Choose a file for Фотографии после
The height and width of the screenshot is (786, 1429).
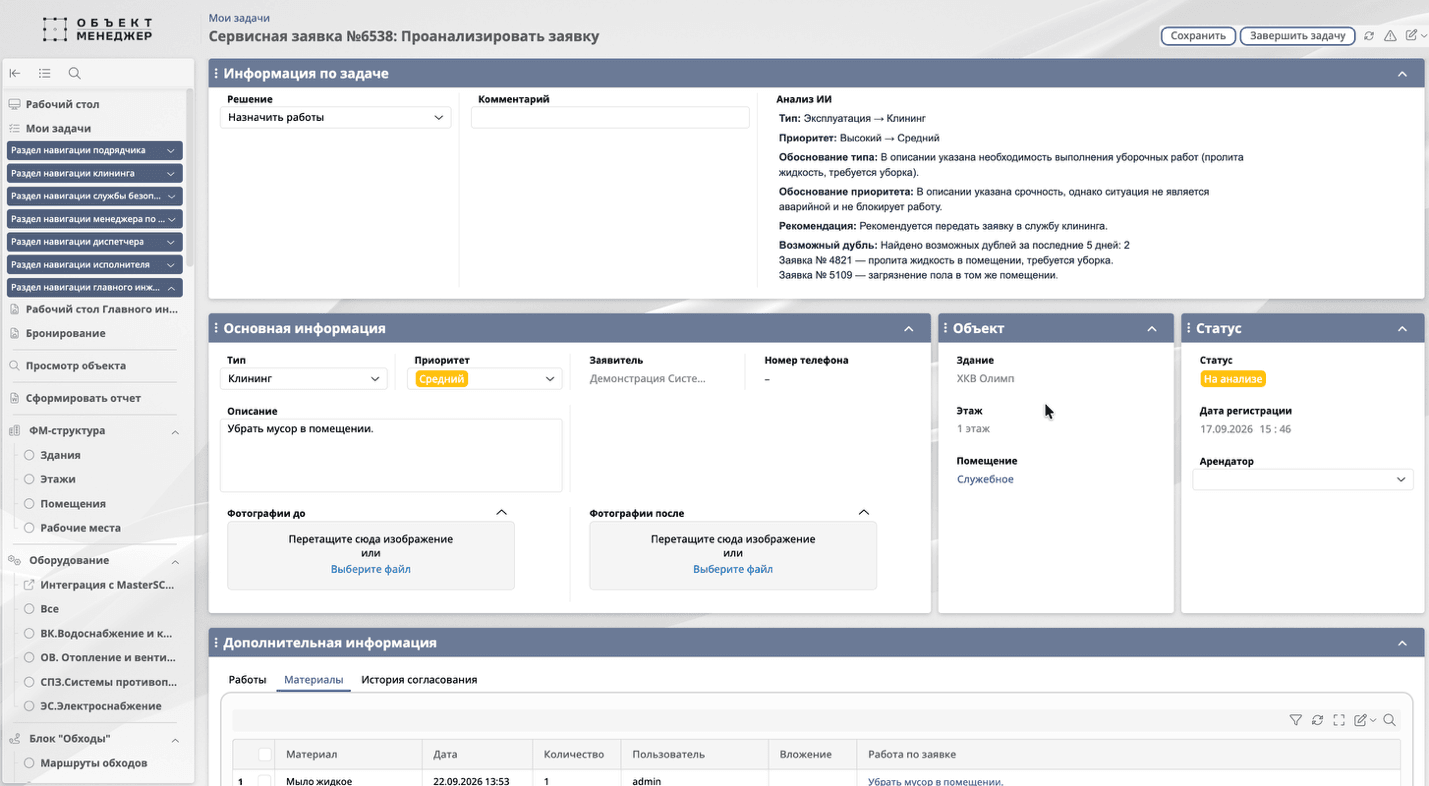[733, 569]
